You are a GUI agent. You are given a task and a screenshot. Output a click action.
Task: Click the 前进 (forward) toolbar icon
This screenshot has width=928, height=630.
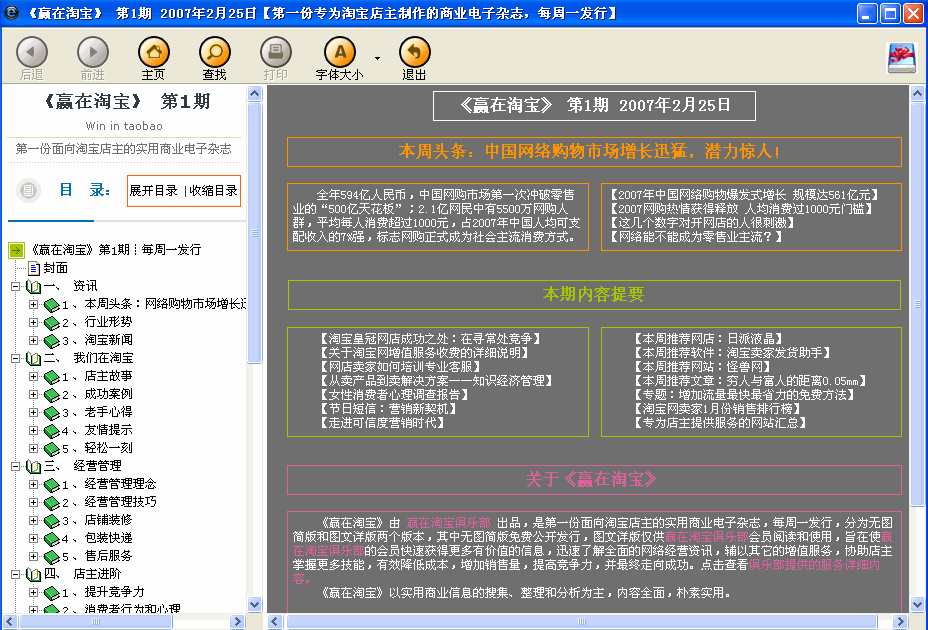93,52
